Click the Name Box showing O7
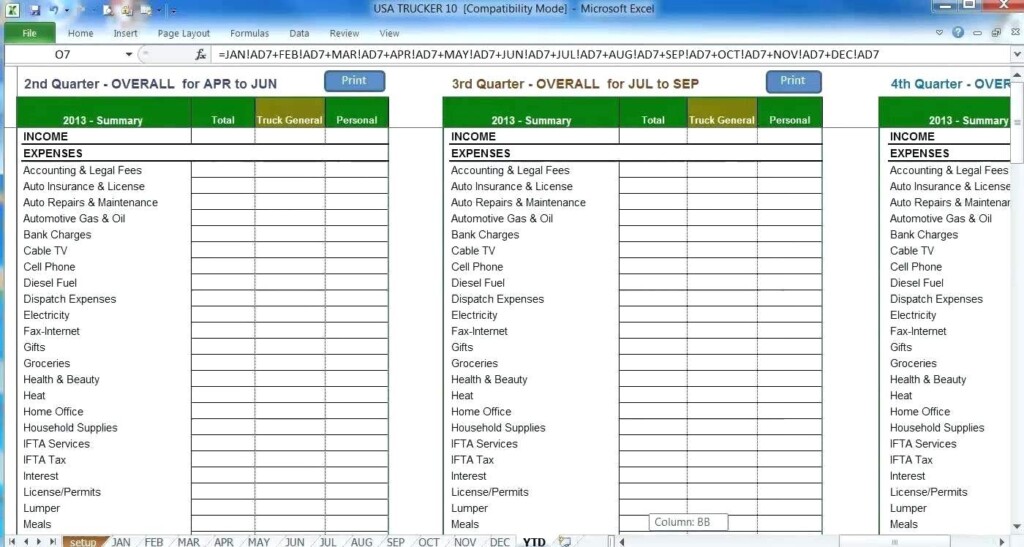 (x=63, y=55)
